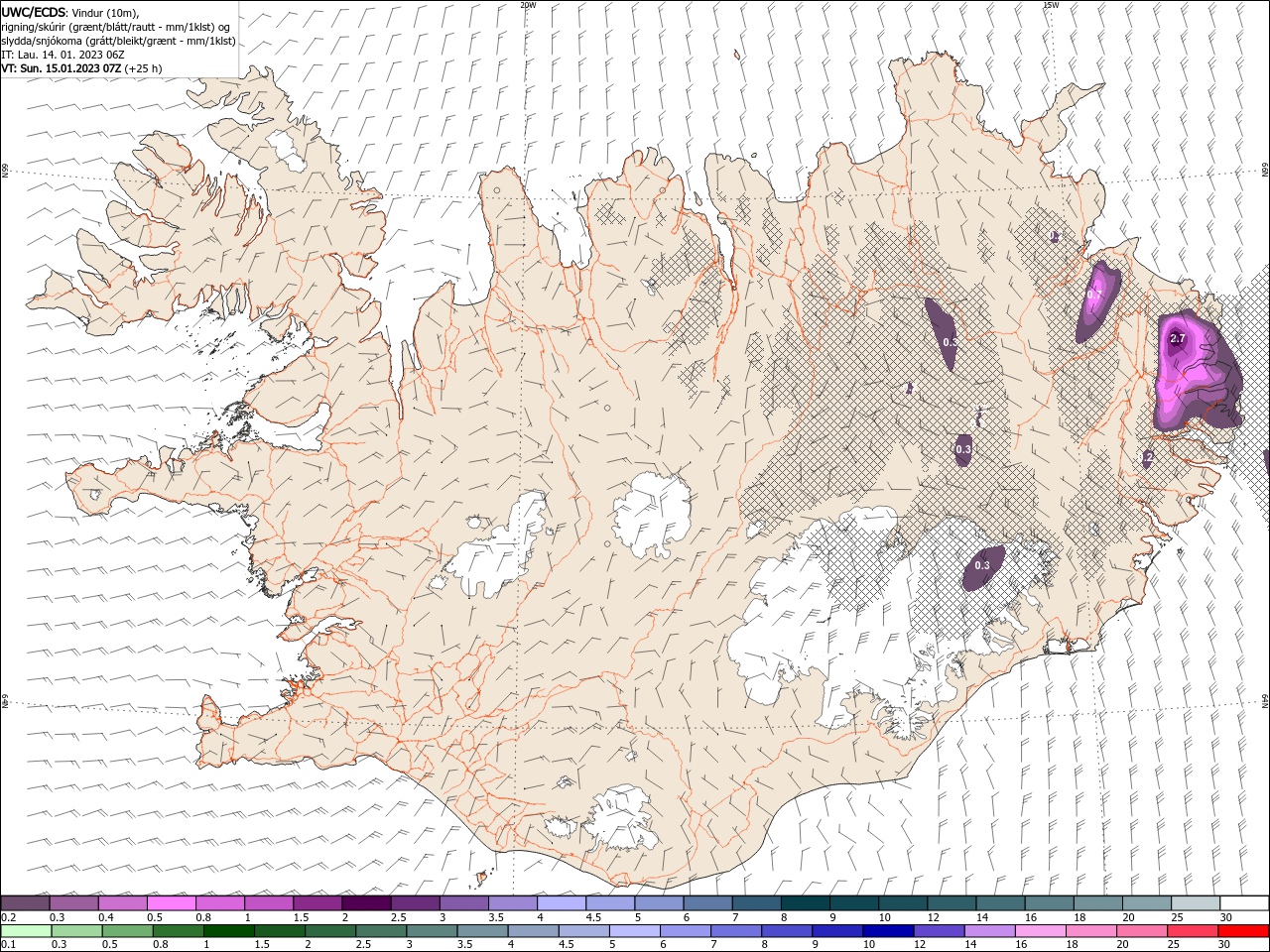
Task: Click the '0.7' snowfall value on the map
Action: click(1094, 295)
